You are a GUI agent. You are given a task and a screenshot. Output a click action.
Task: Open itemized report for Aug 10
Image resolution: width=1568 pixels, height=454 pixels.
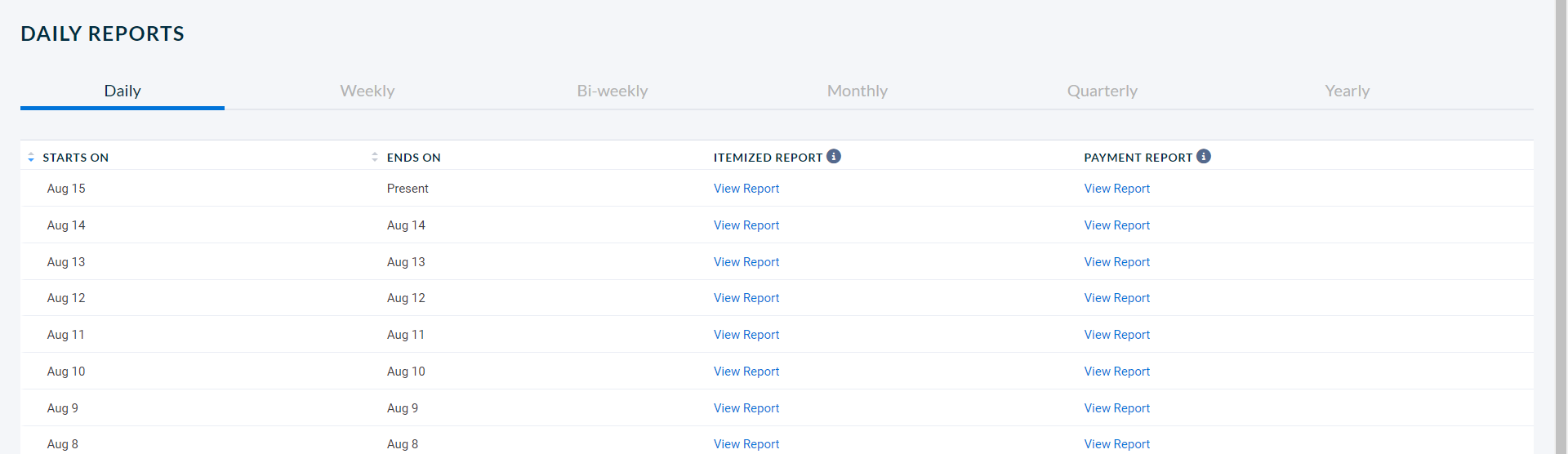pos(746,372)
